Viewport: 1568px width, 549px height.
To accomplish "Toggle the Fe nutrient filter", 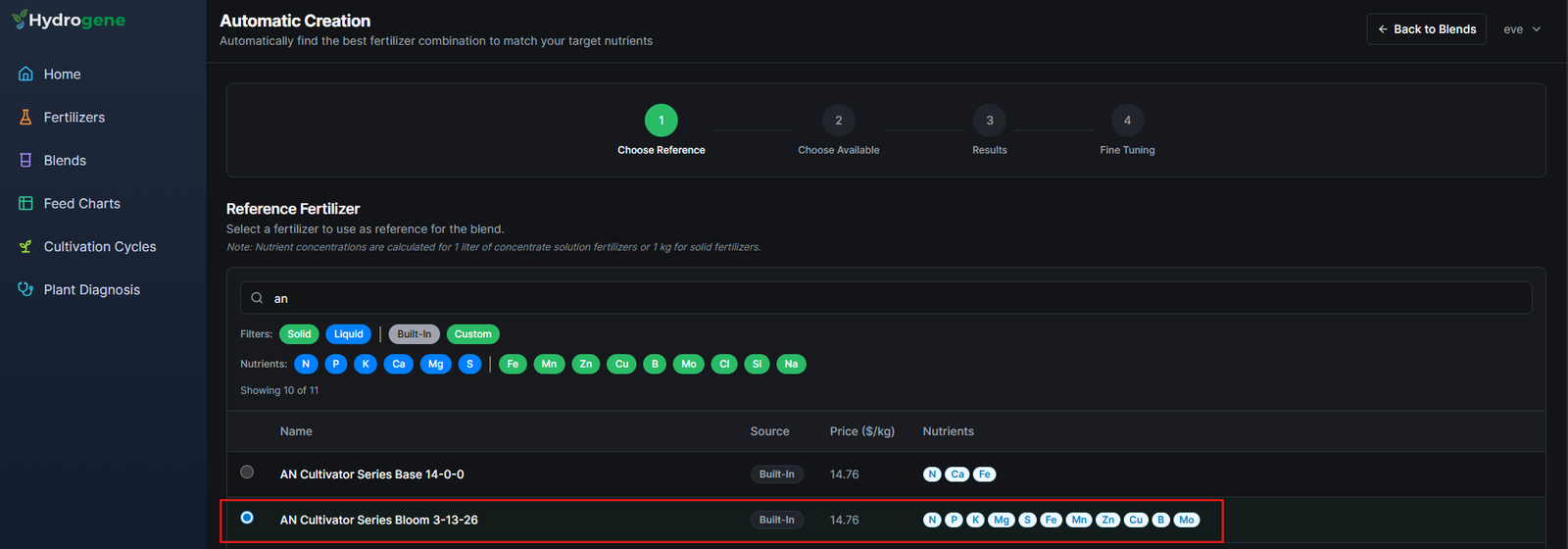I will click(513, 364).
